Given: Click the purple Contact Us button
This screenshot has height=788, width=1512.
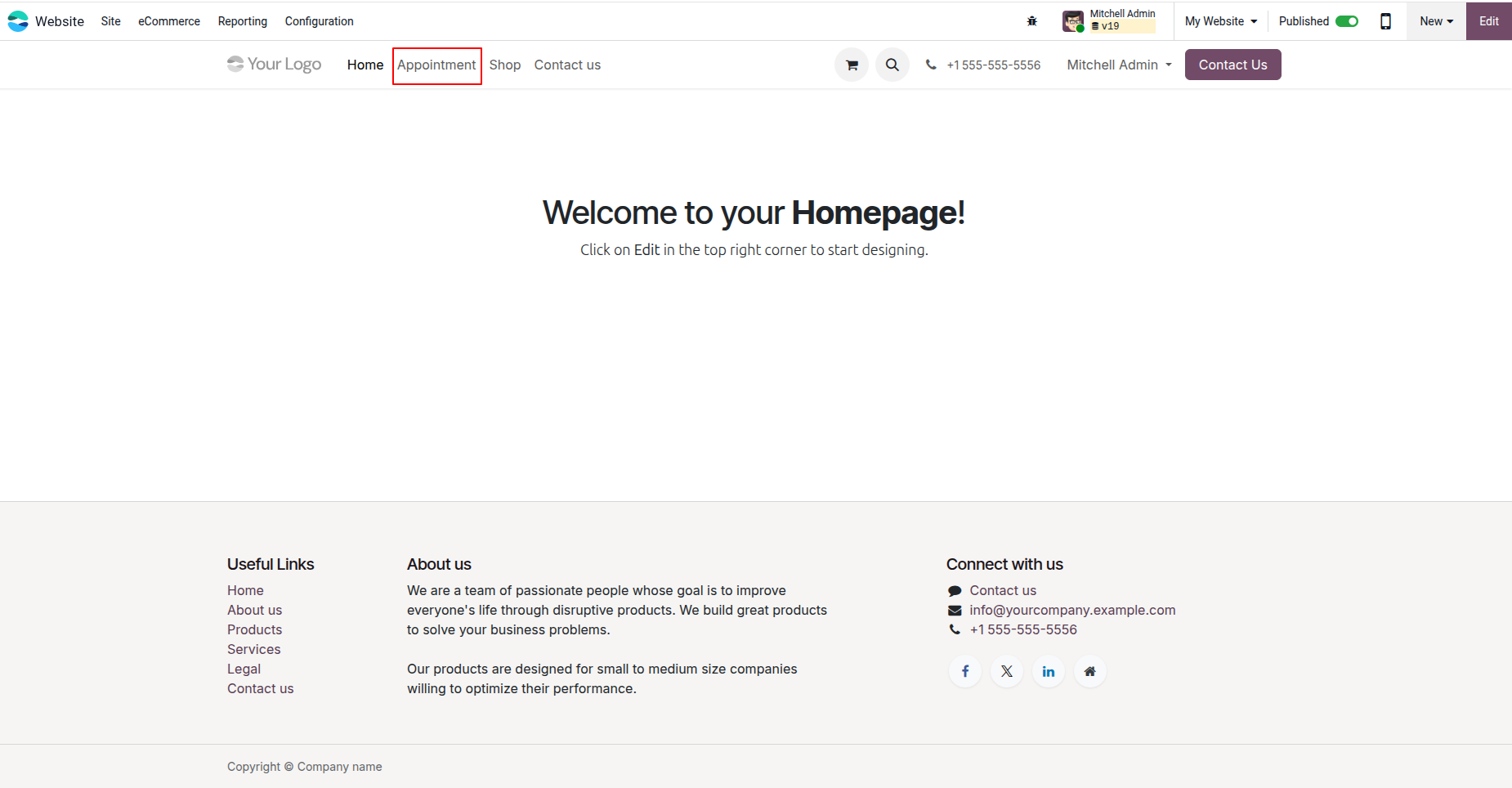Looking at the screenshot, I should pos(1232,65).
